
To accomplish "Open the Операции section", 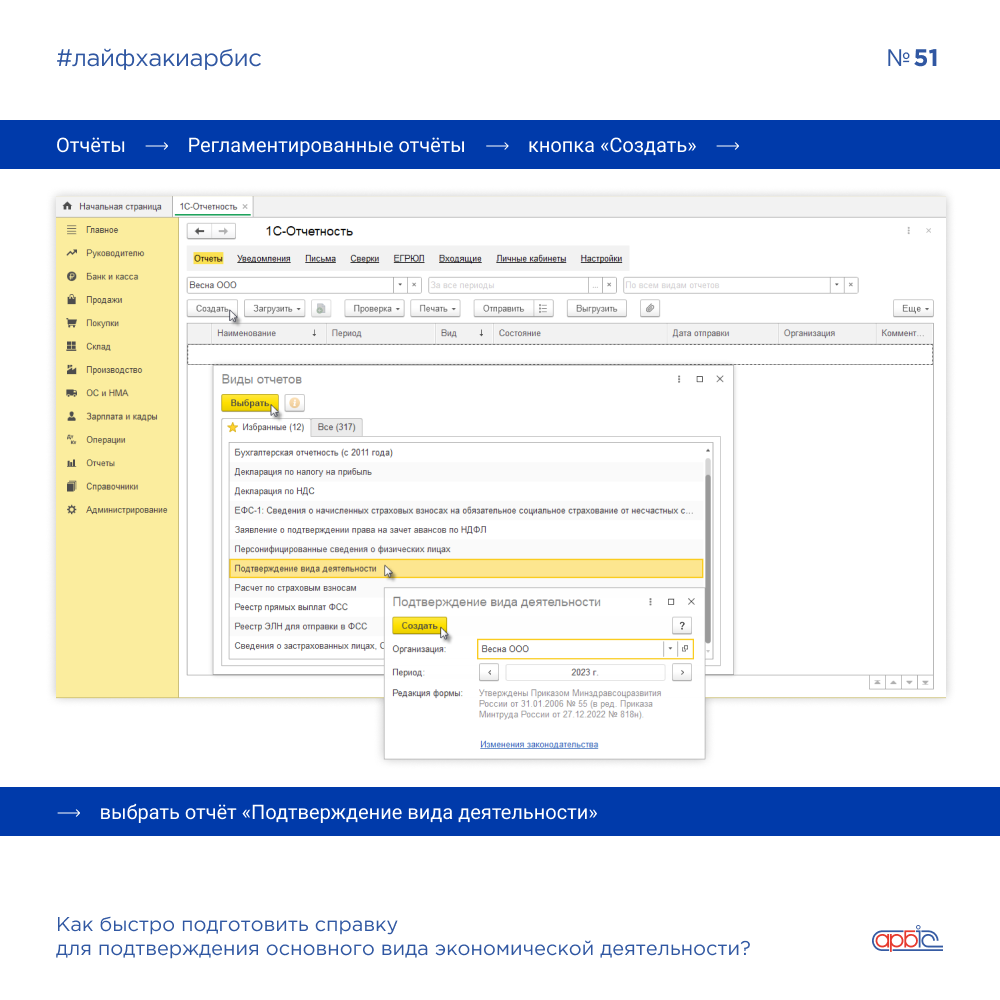I will pyautogui.click(x=105, y=439).
